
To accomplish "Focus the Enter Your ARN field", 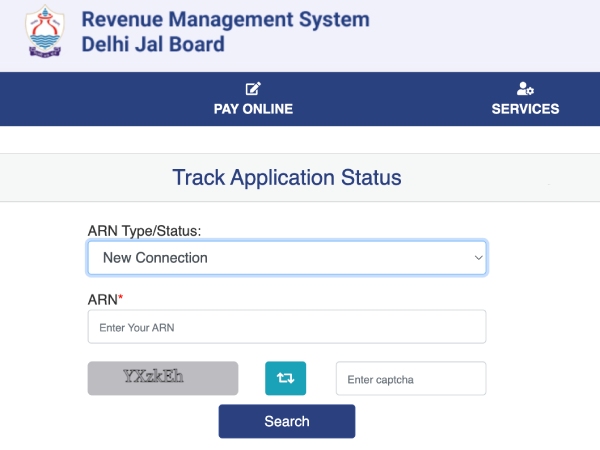I will coord(287,327).
